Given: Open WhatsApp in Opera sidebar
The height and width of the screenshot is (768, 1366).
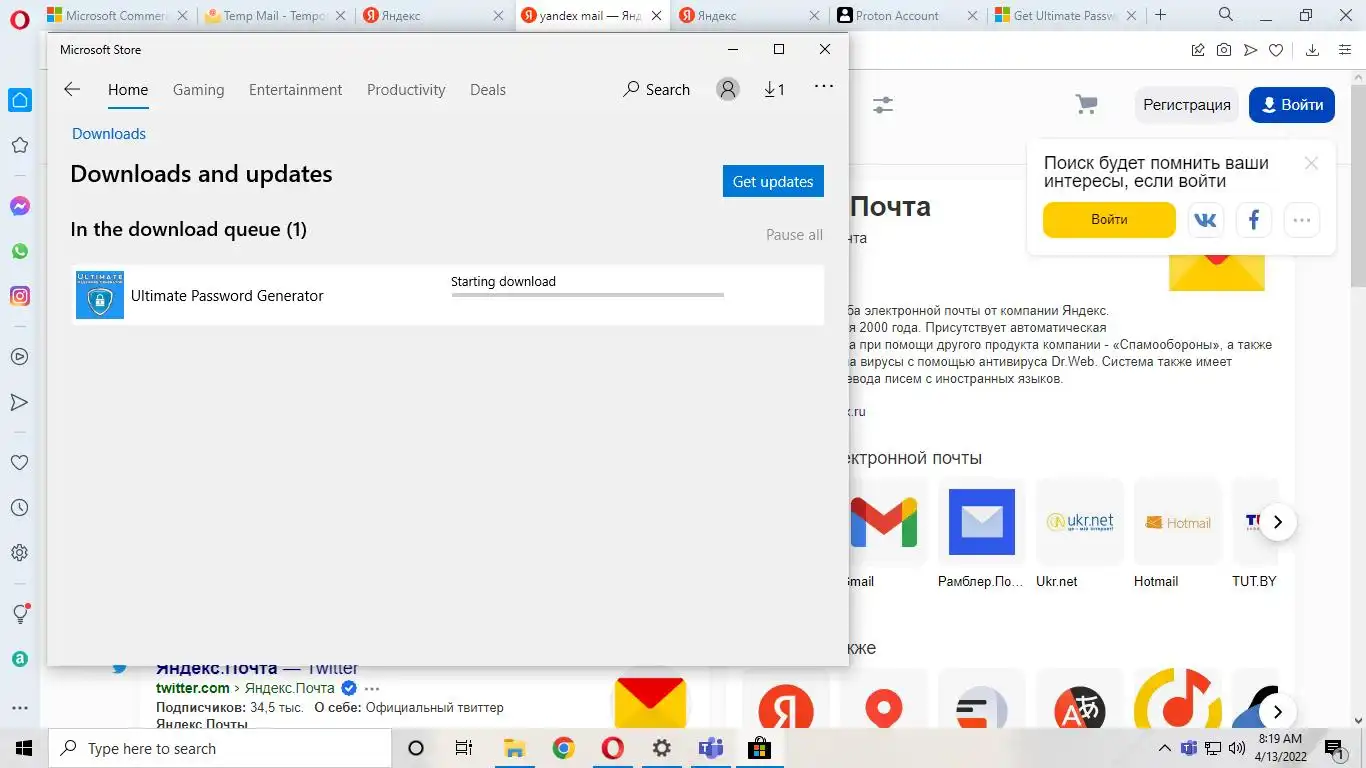Looking at the screenshot, I should 19,251.
